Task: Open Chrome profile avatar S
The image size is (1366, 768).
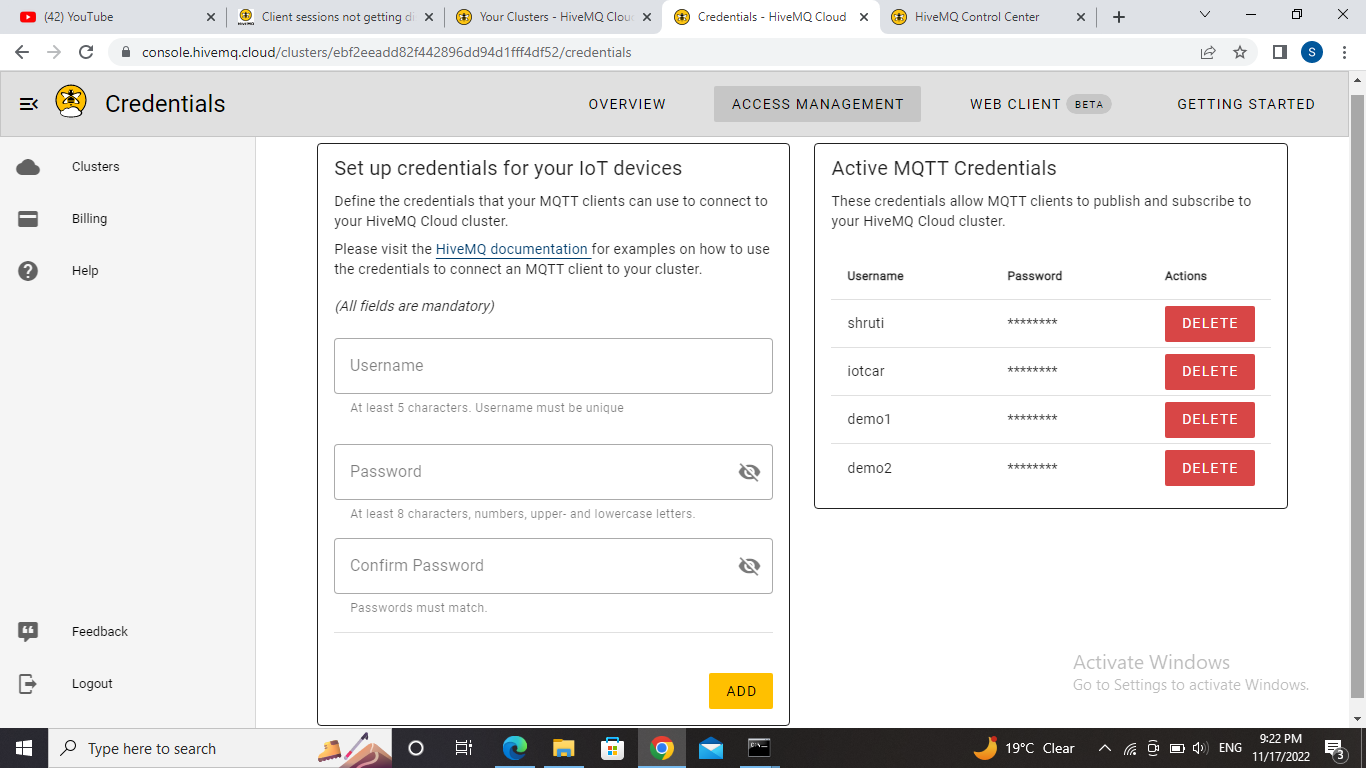Action: point(1311,52)
